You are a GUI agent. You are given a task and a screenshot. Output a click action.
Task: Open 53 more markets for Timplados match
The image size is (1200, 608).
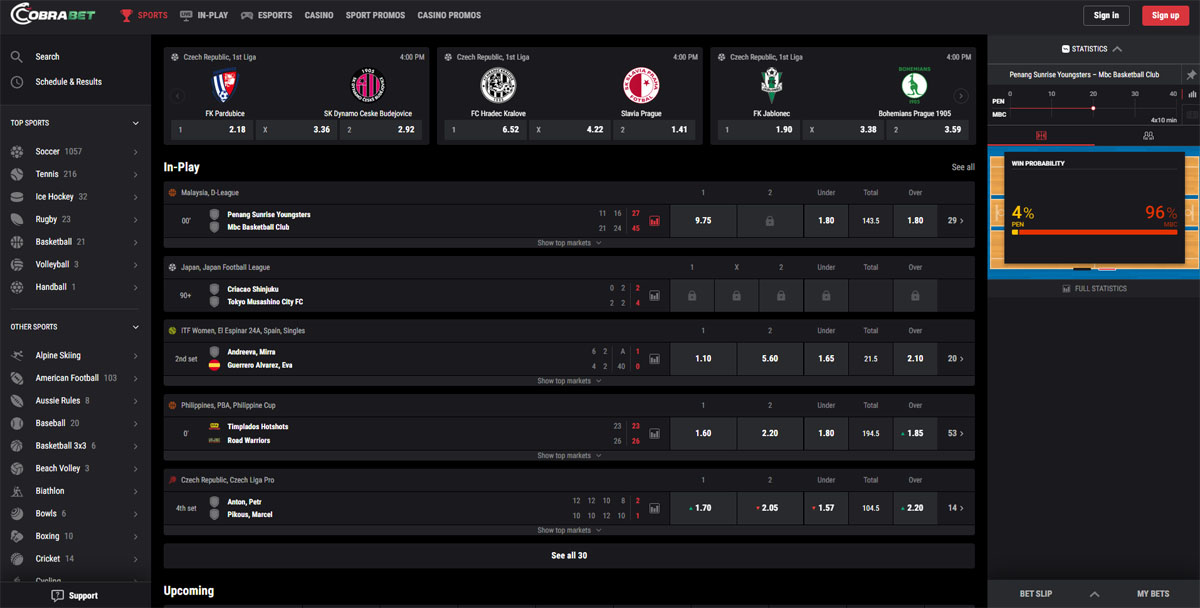(x=956, y=434)
